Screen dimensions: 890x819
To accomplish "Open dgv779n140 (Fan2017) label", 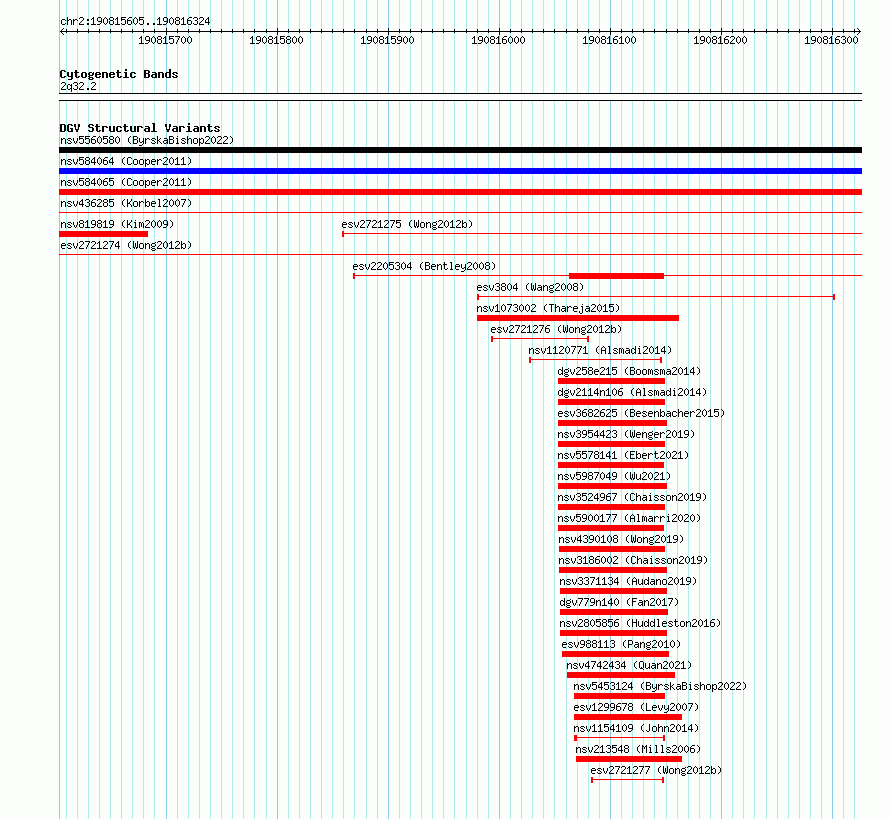I will tap(619, 602).
